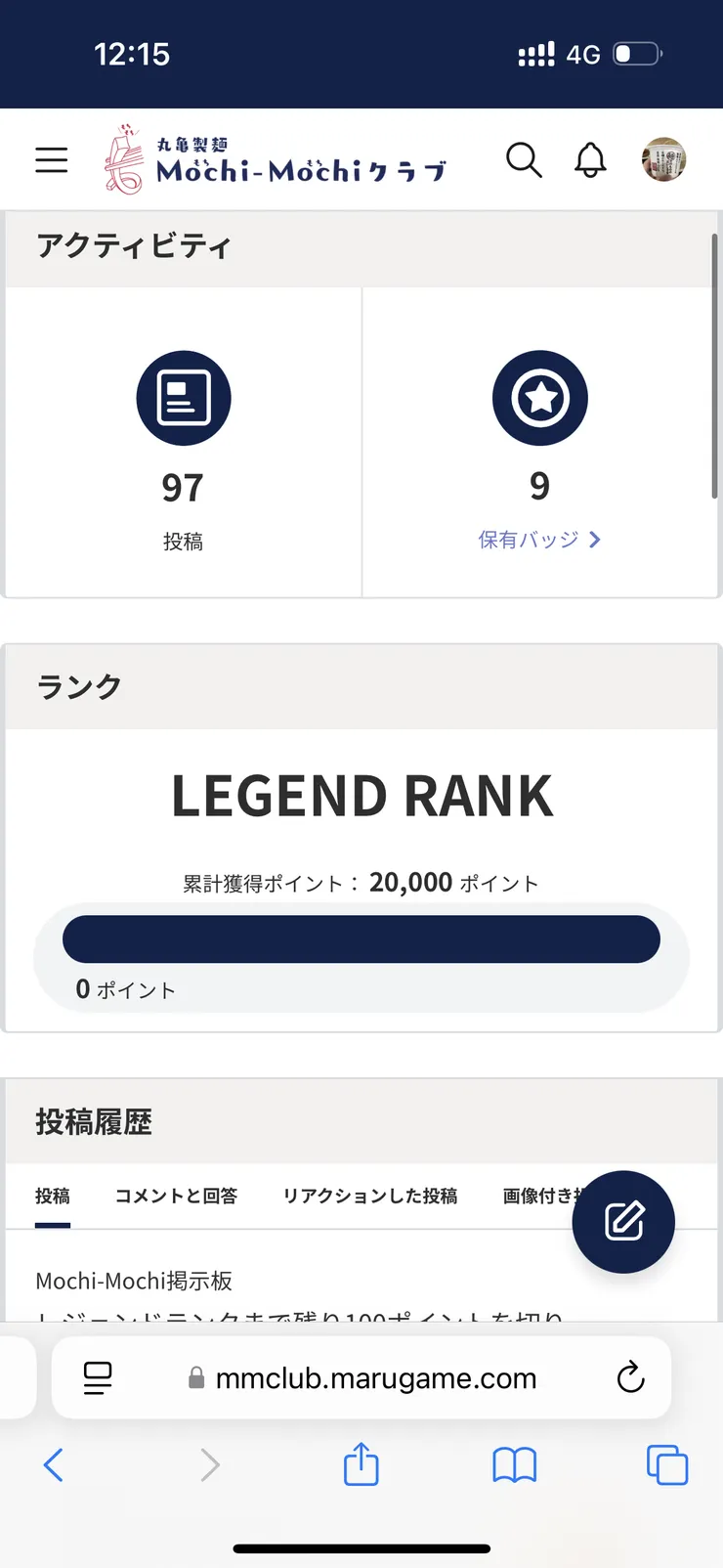Screen dimensions: 723x1568
Task: Switch to リアクションした投稿 tab
Action: pyautogui.click(x=370, y=1196)
